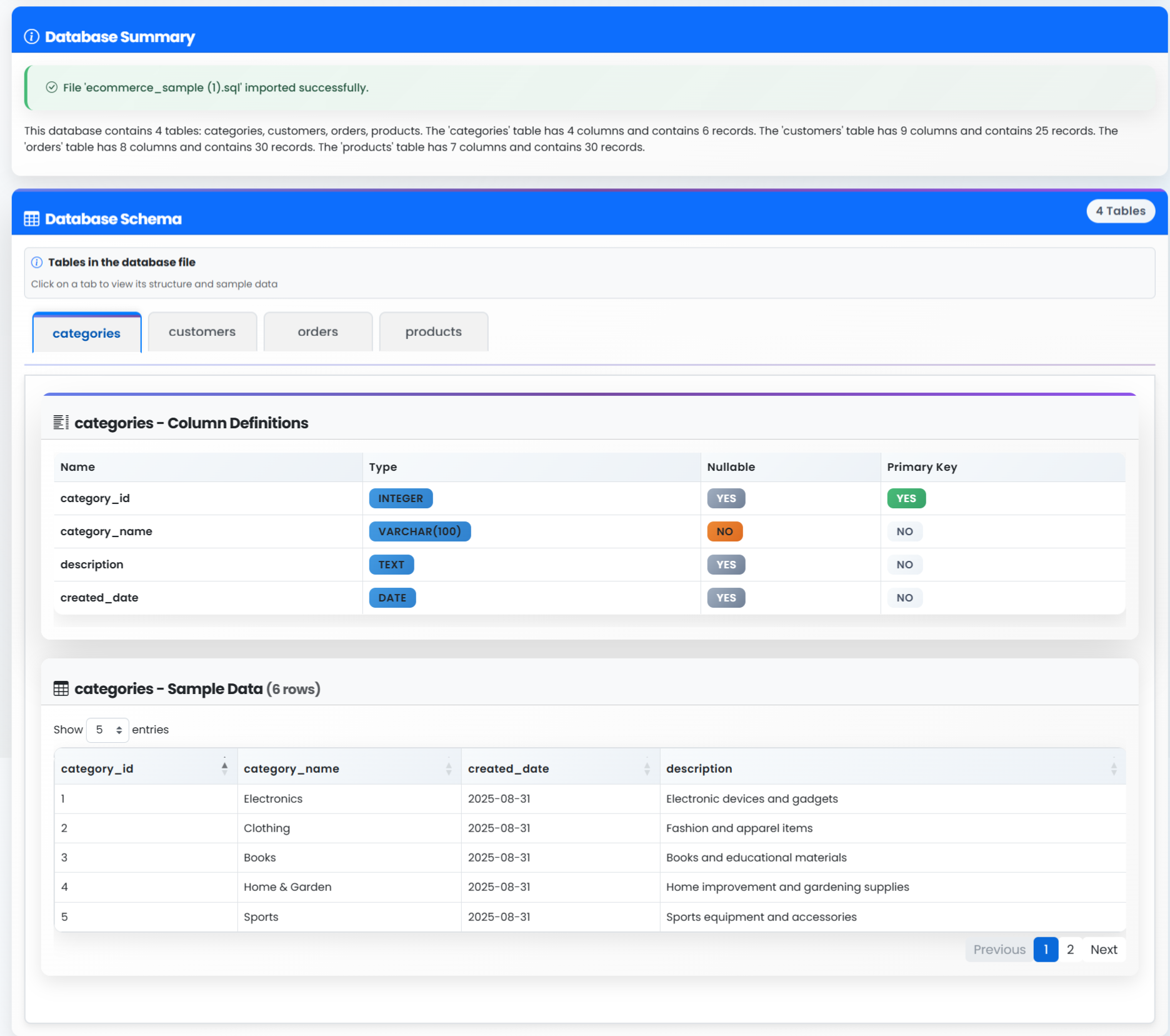Click the category_id 5 cell

coord(146,917)
